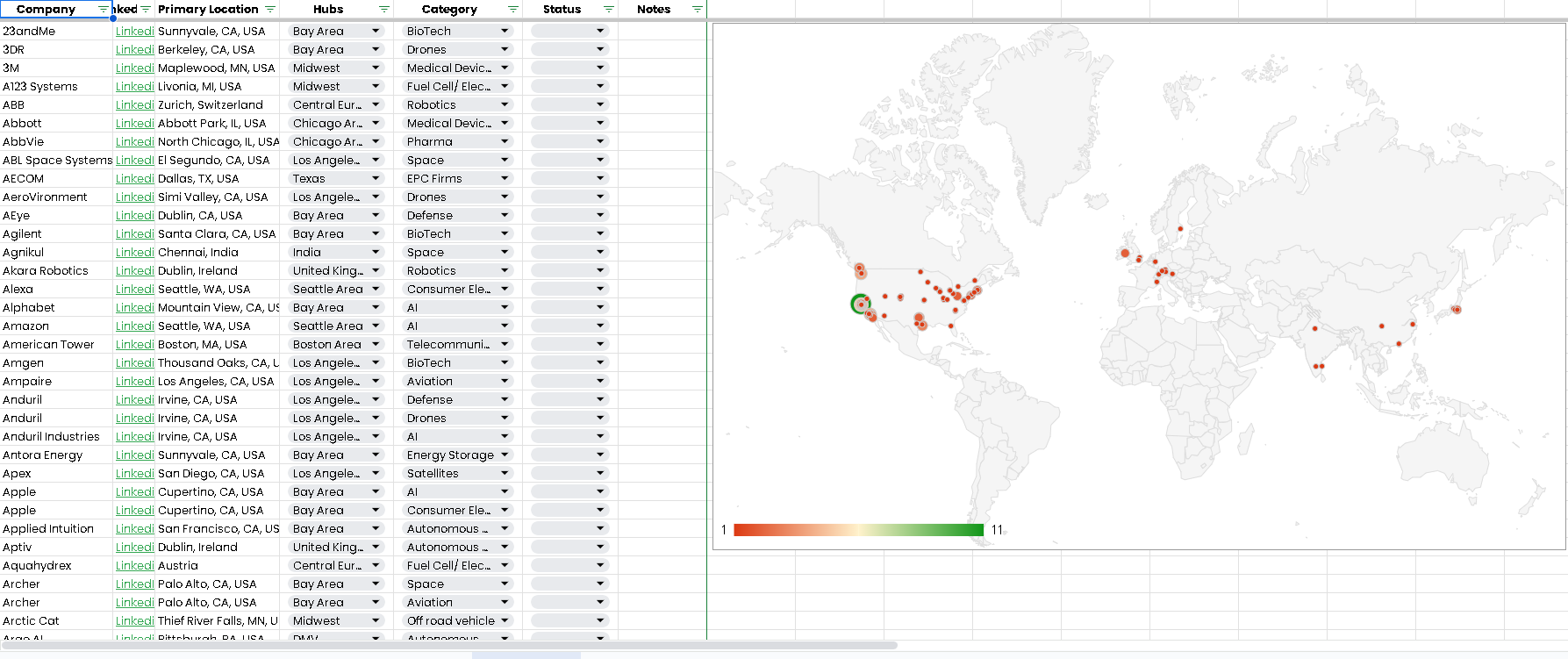The height and width of the screenshot is (659, 1568).
Task: Expand Category dropdown for American Tower row
Action: point(505,344)
